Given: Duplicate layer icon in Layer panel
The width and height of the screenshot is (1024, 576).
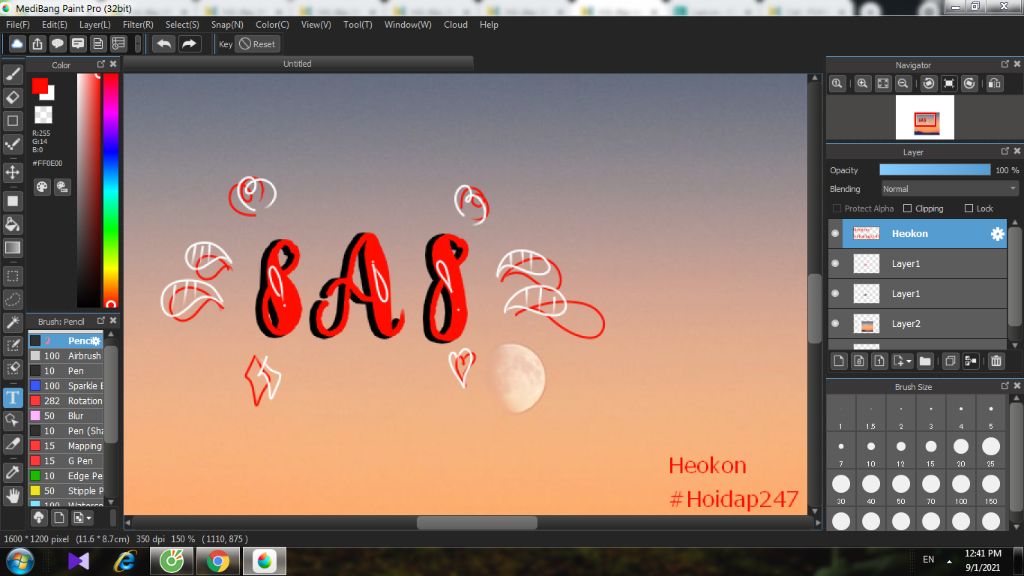Looking at the screenshot, I should (950, 361).
